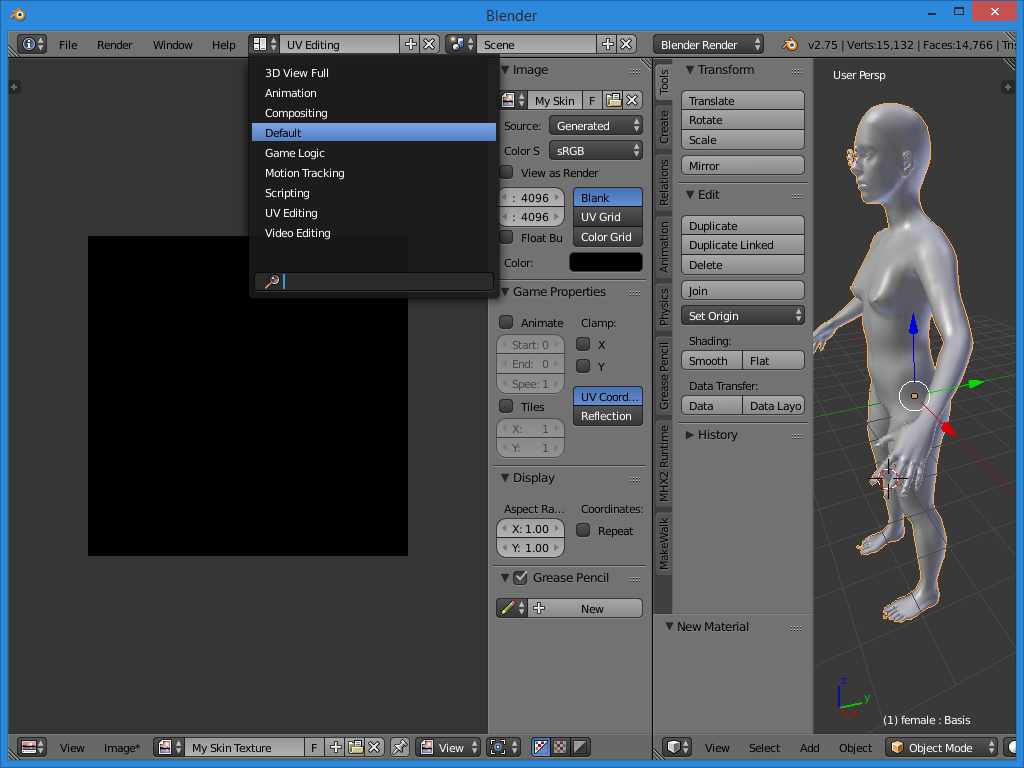
Task: Click the plus icon to add a new scene
Action: pyautogui.click(x=607, y=44)
